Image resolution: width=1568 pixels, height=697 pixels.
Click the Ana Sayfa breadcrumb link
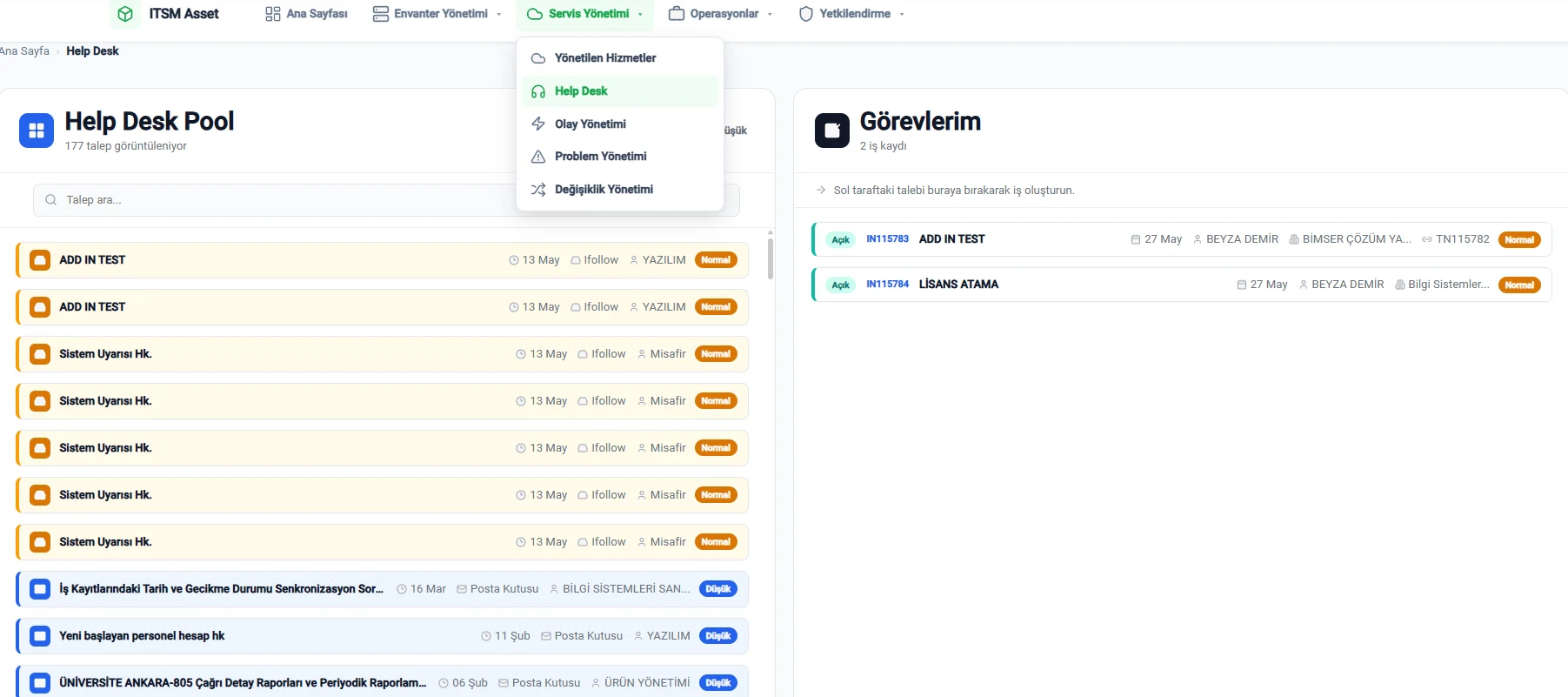point(24,51)
